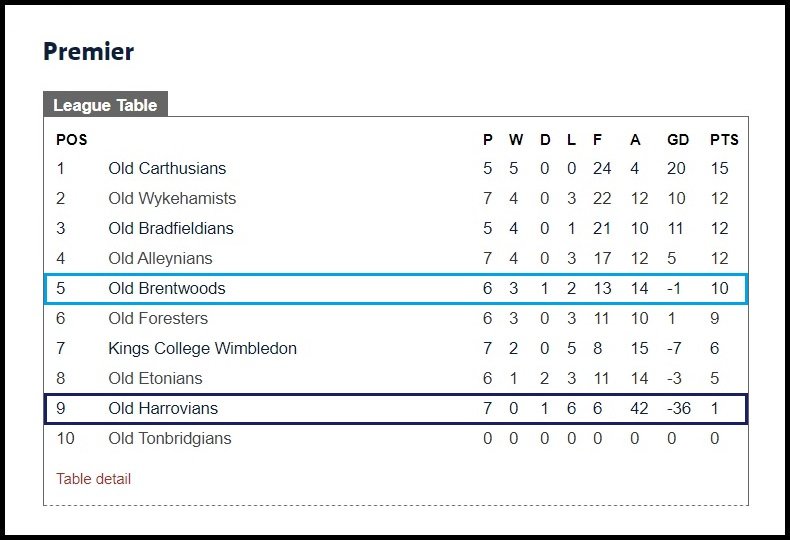
Task: Open the League Table tab
Action: tap(105, 104)
